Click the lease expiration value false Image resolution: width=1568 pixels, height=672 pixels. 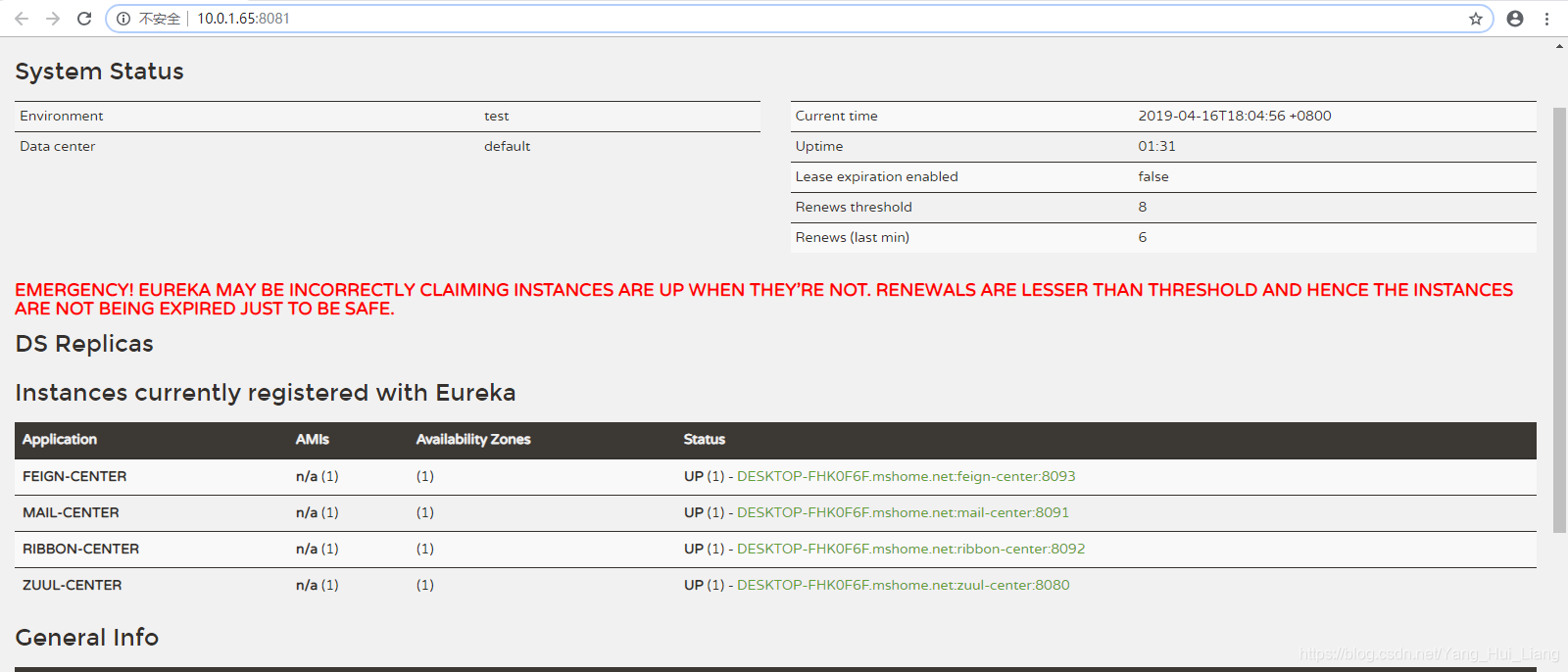pyautogui.click(x=1153, y=176)
